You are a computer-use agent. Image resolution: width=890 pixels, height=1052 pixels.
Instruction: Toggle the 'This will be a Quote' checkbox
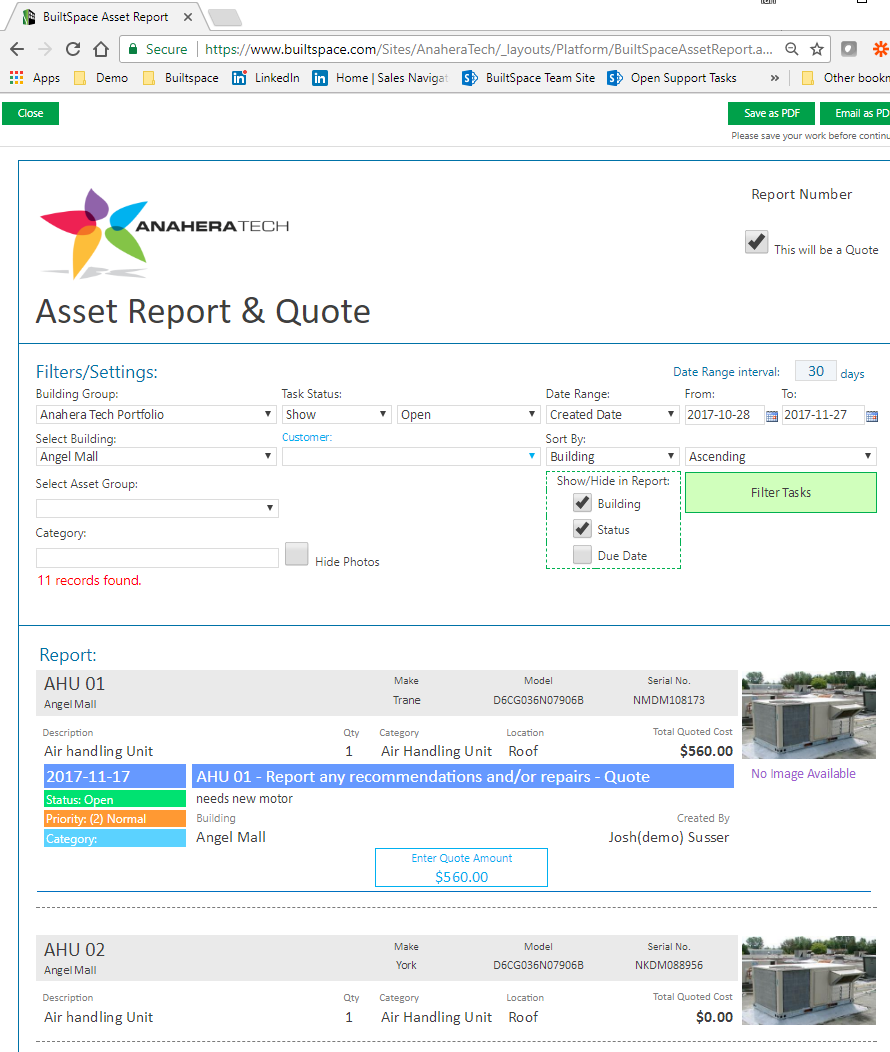click(x=756, y=241)
